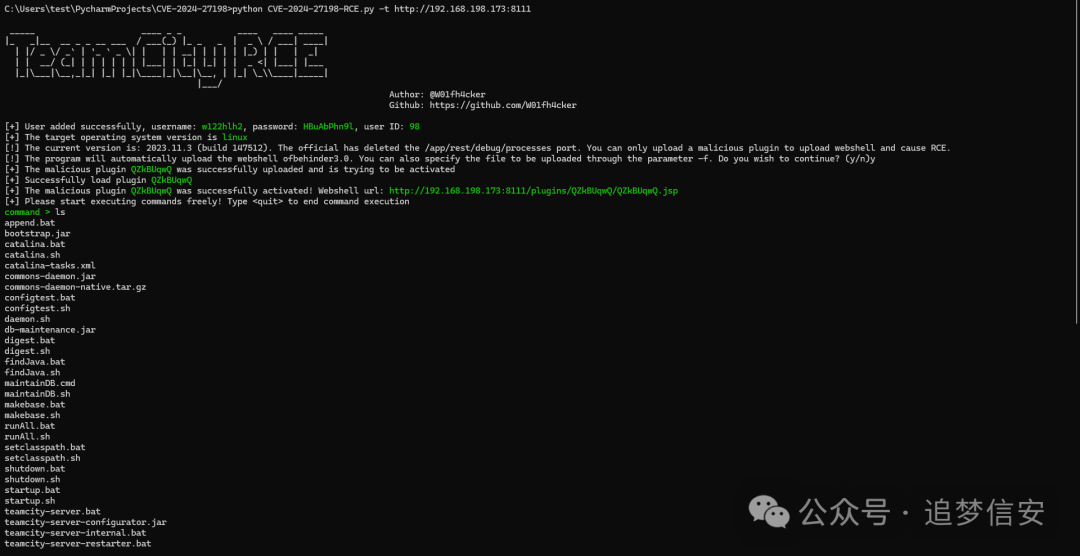Click the file name setclasspath.bat
Image resolution: width=1080 pixels, height=556 pixels.
tap(45, 447)
